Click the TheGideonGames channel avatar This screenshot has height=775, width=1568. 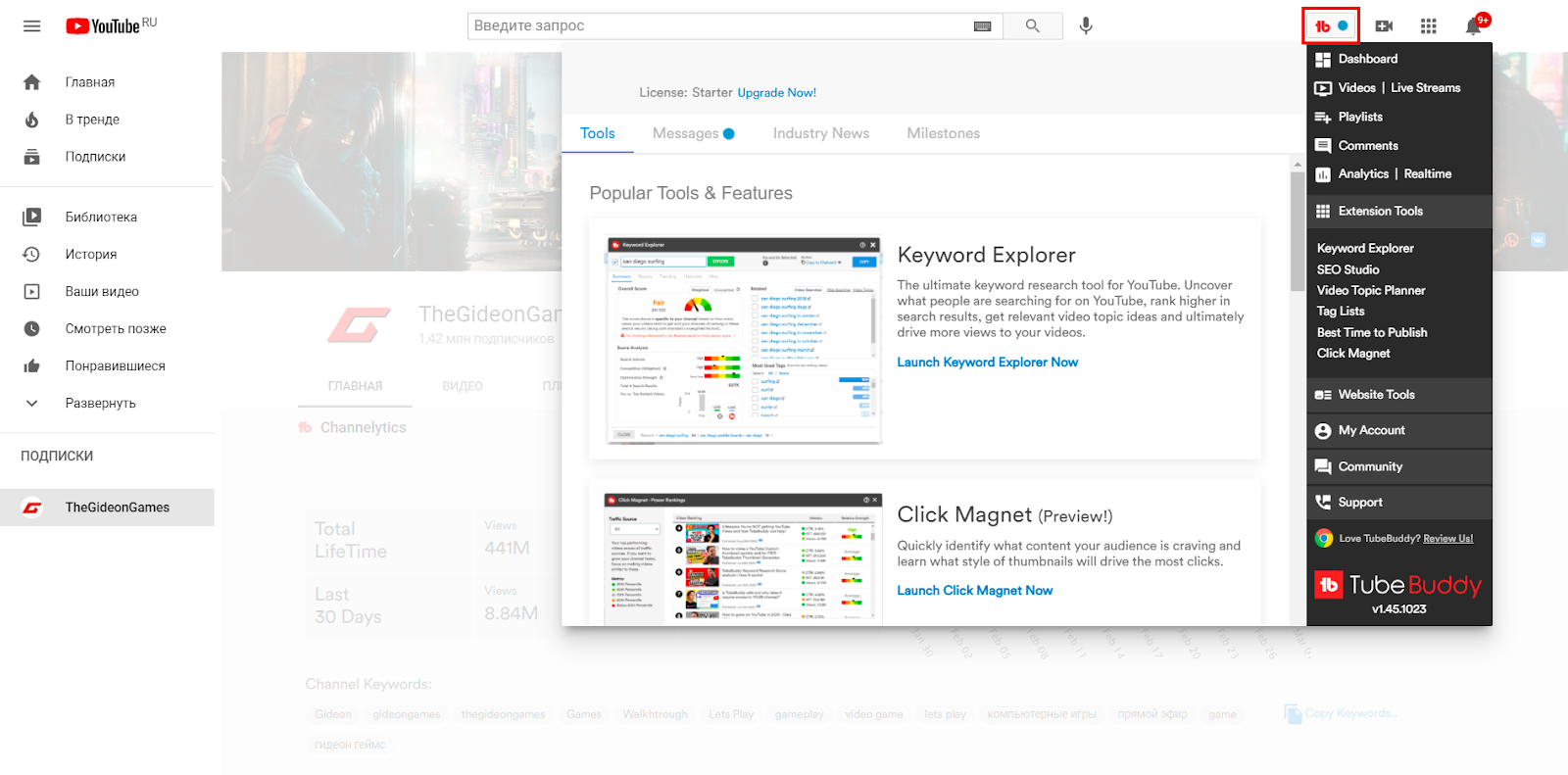[359, 325]
